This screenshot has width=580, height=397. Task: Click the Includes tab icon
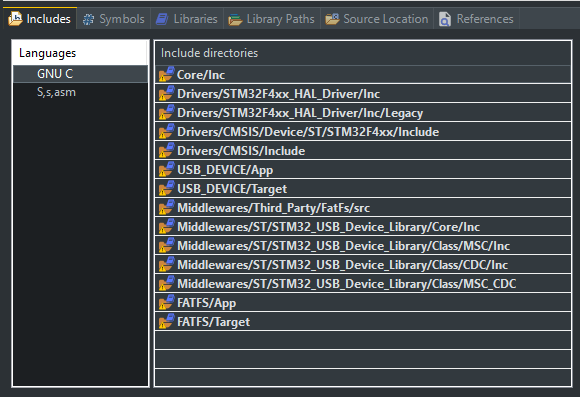pyautogui.click(x=15, y=19)
